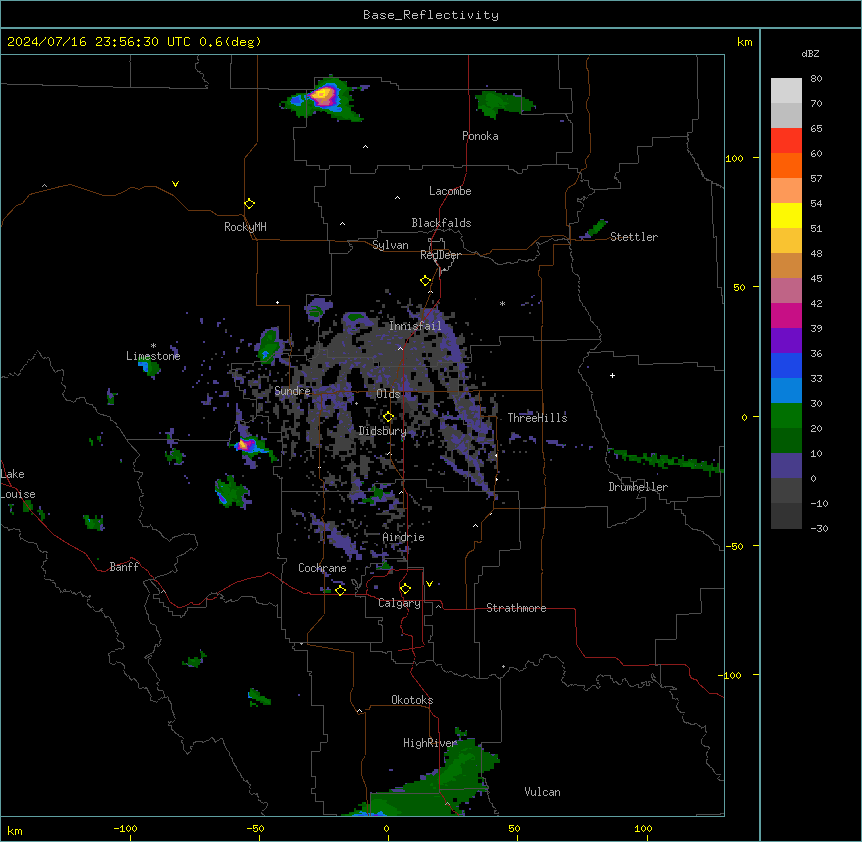862x842 pixels.
Task: Click the HighRiver town label
Action: coord(430,743)
